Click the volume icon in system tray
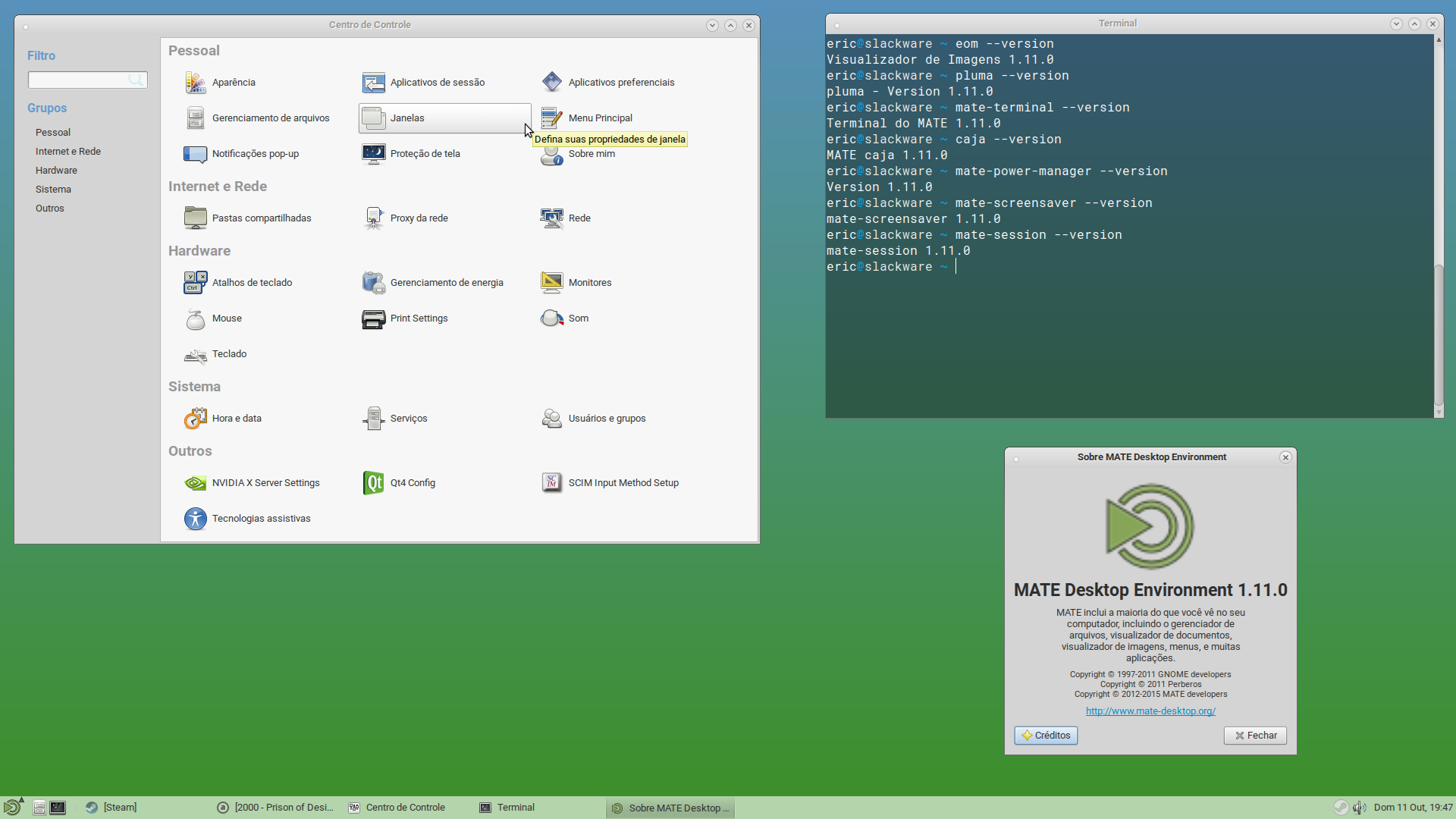Screen dimensions: 1456x819 pyautogui.click(x=1359, y=808)
